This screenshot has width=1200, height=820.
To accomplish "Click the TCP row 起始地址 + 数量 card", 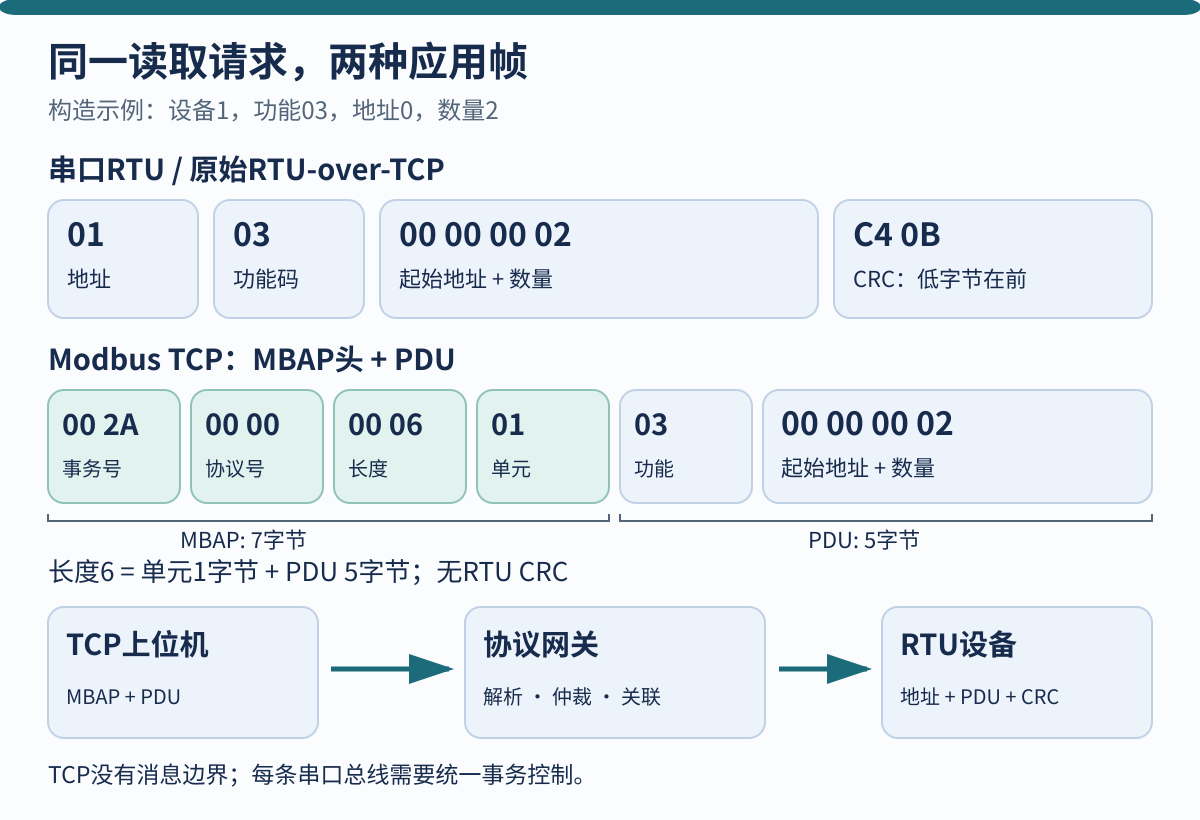I will (x=957, y=446).
